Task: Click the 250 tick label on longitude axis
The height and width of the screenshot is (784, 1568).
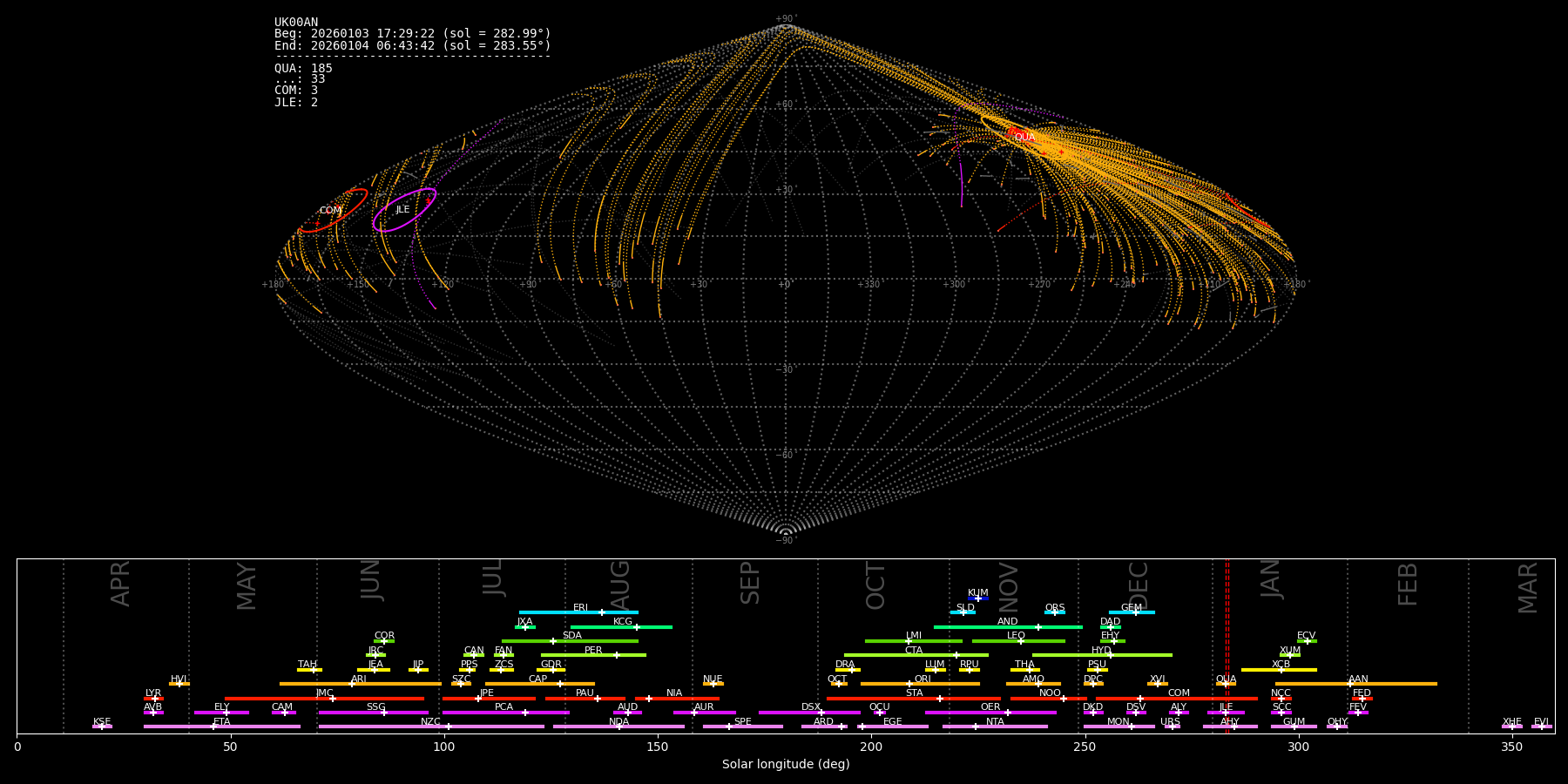Action: coord(1085,747)
